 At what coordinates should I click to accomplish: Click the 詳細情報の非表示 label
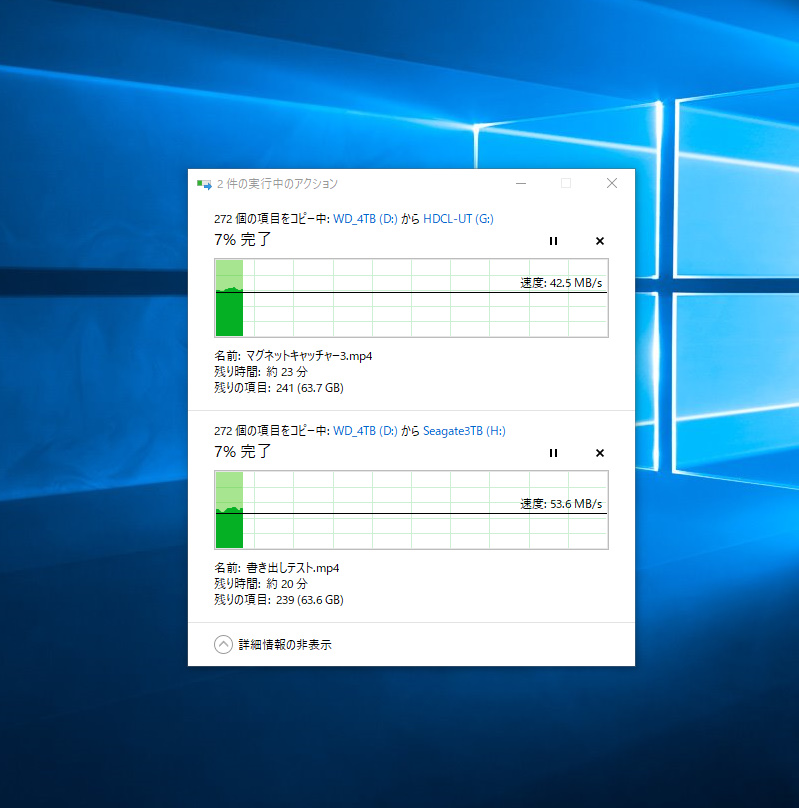click(284, 645)
